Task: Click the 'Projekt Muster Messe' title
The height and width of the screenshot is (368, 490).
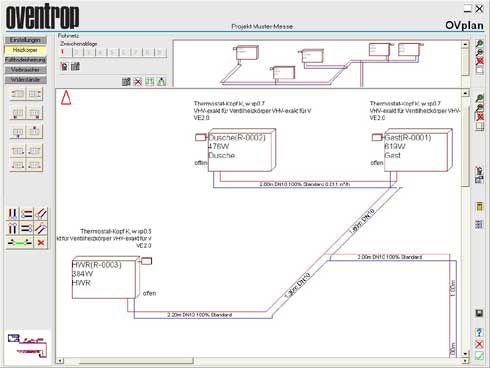Action: [x=262, y=26]
